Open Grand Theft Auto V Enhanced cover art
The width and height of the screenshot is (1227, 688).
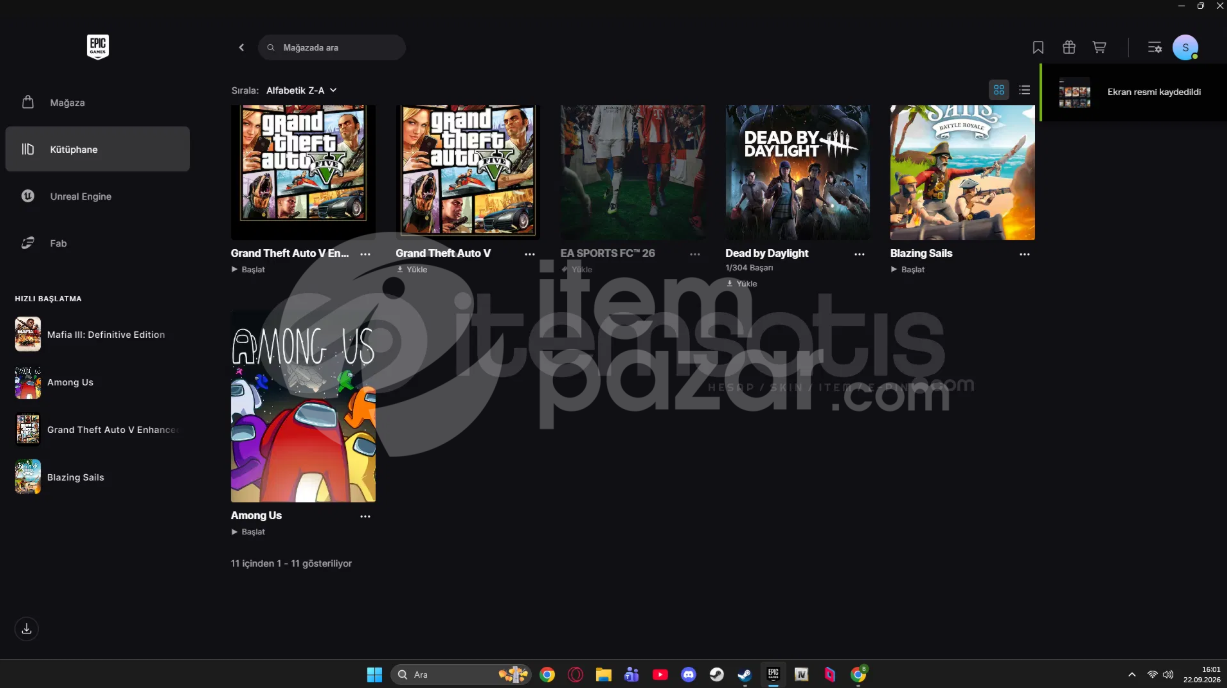pyautogui.click(x=303, y=172)
